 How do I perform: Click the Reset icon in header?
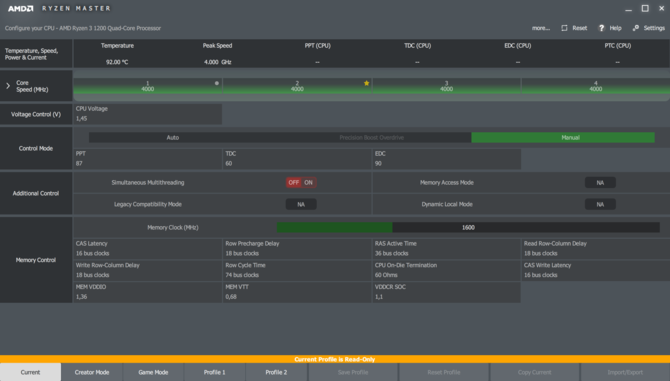click(564, 28)
